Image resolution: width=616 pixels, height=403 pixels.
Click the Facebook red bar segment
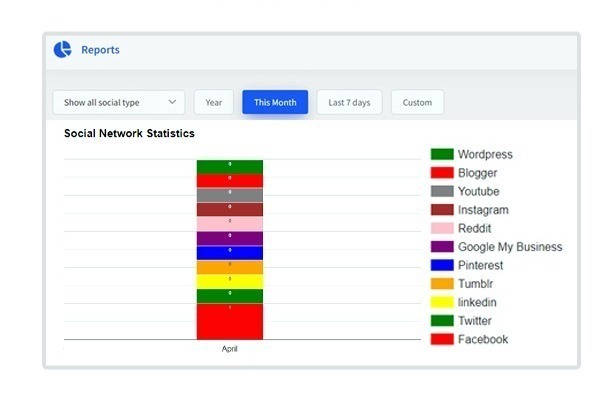coord(229,322)
